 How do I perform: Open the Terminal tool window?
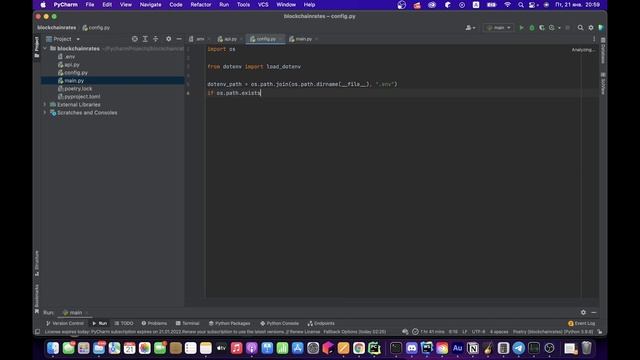coord(188,323)
